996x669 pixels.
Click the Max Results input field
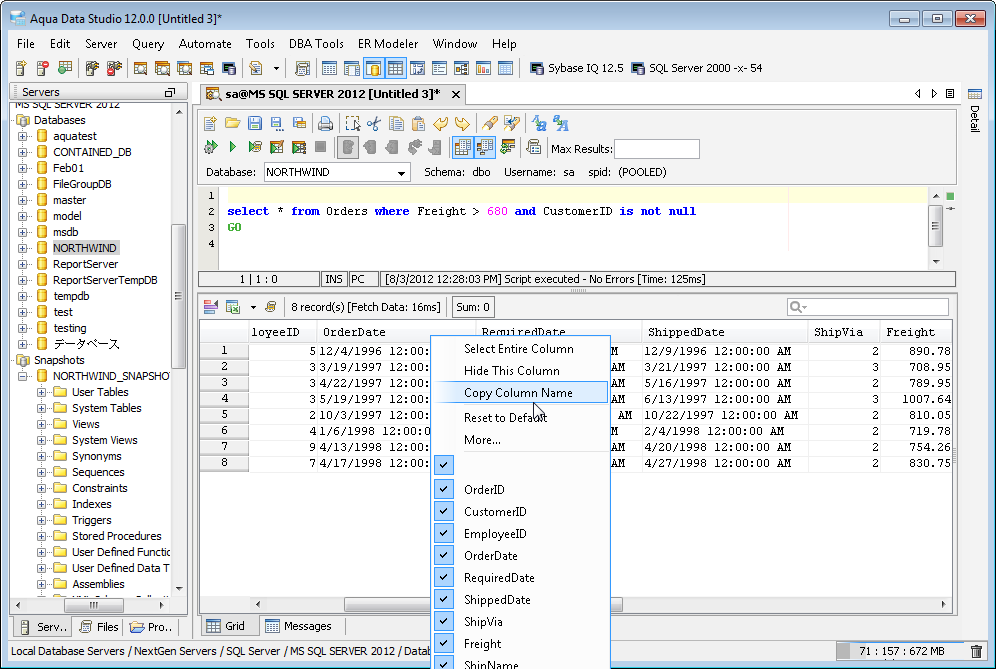click(x=657, y=149)
